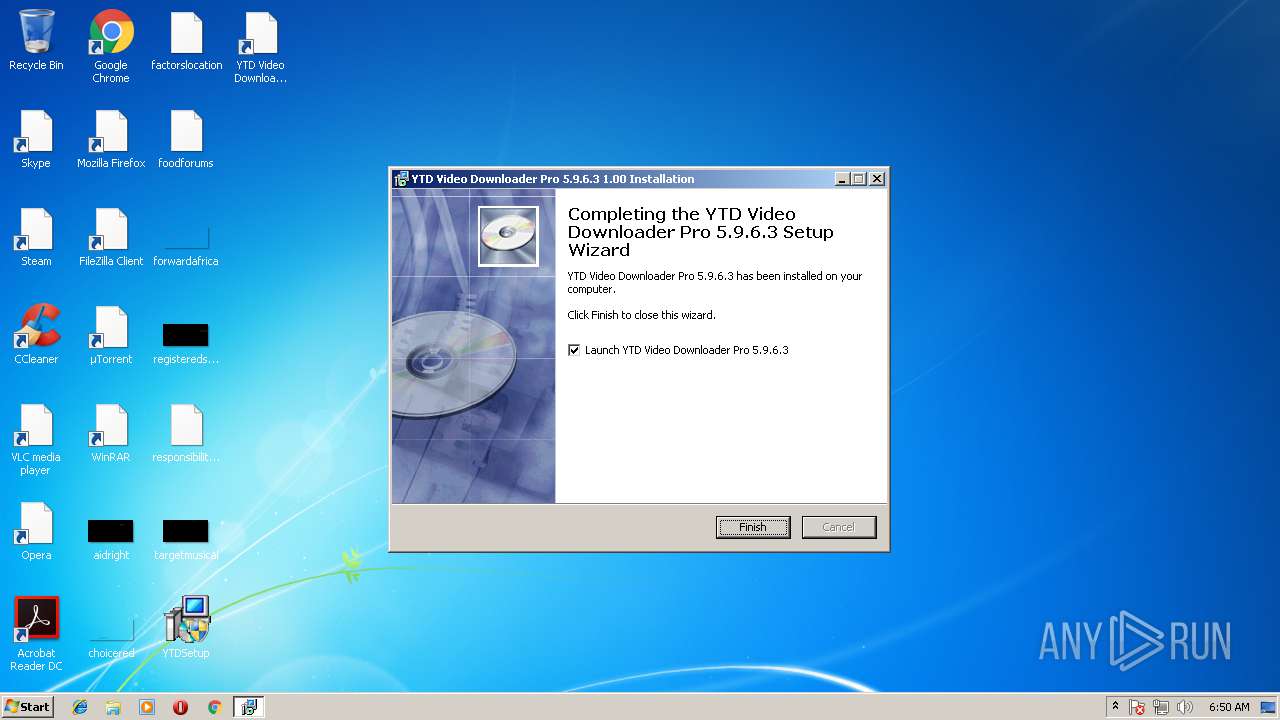The image size is (1280, 720).
Task: Open the Windows Start menu
Action: point(28,707)
